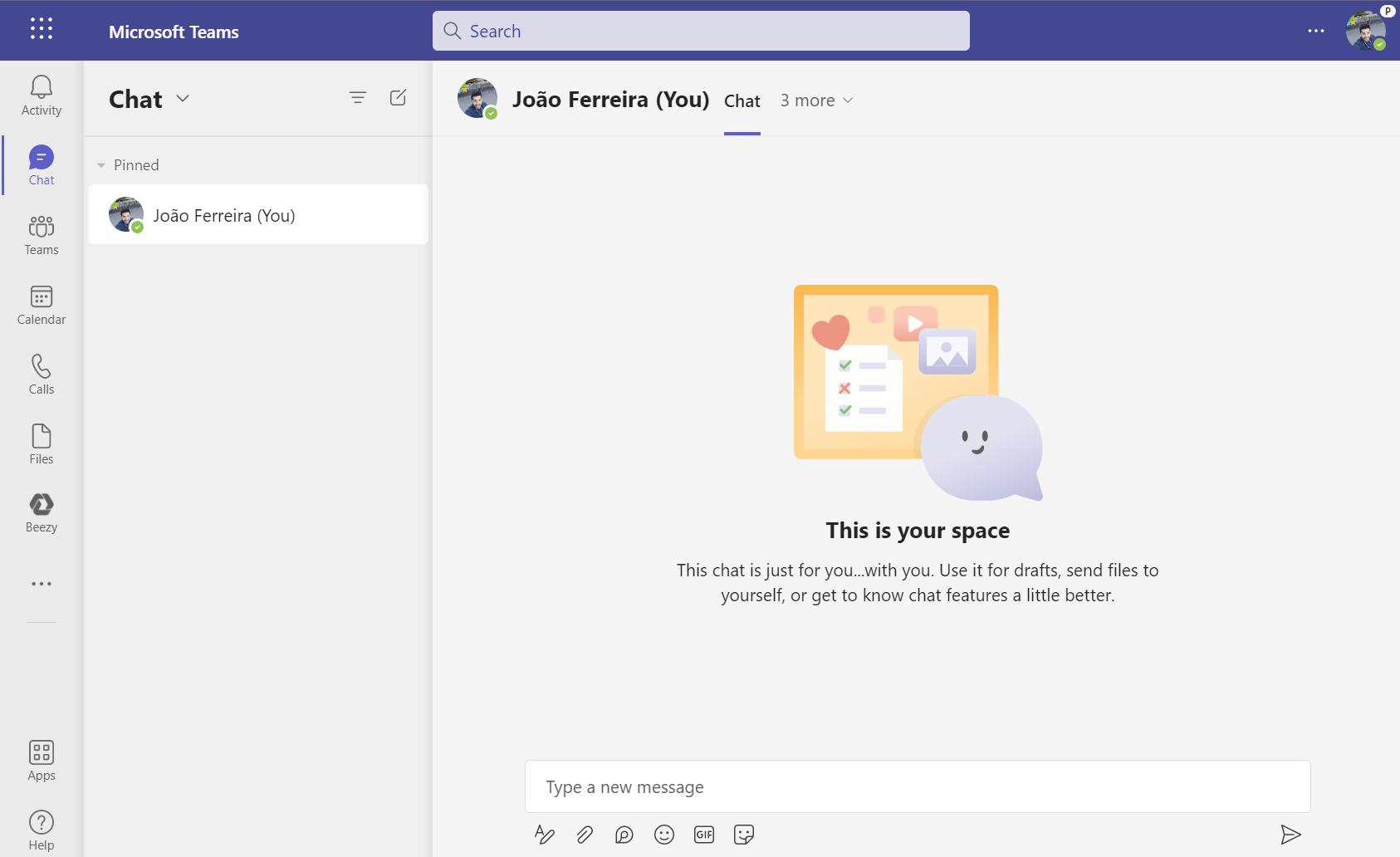Open the sticker picker
Screen dimensions: 1400x857
[744, 835]
